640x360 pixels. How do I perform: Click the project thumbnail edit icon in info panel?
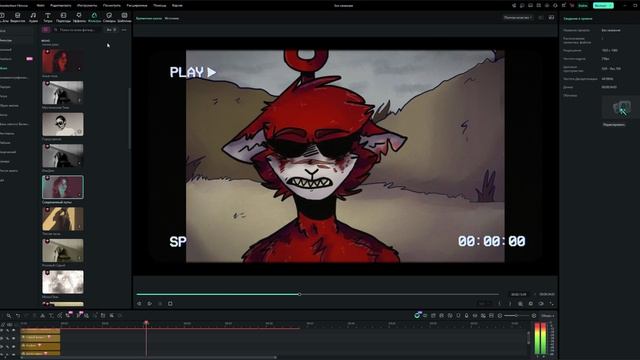[621, 108]
